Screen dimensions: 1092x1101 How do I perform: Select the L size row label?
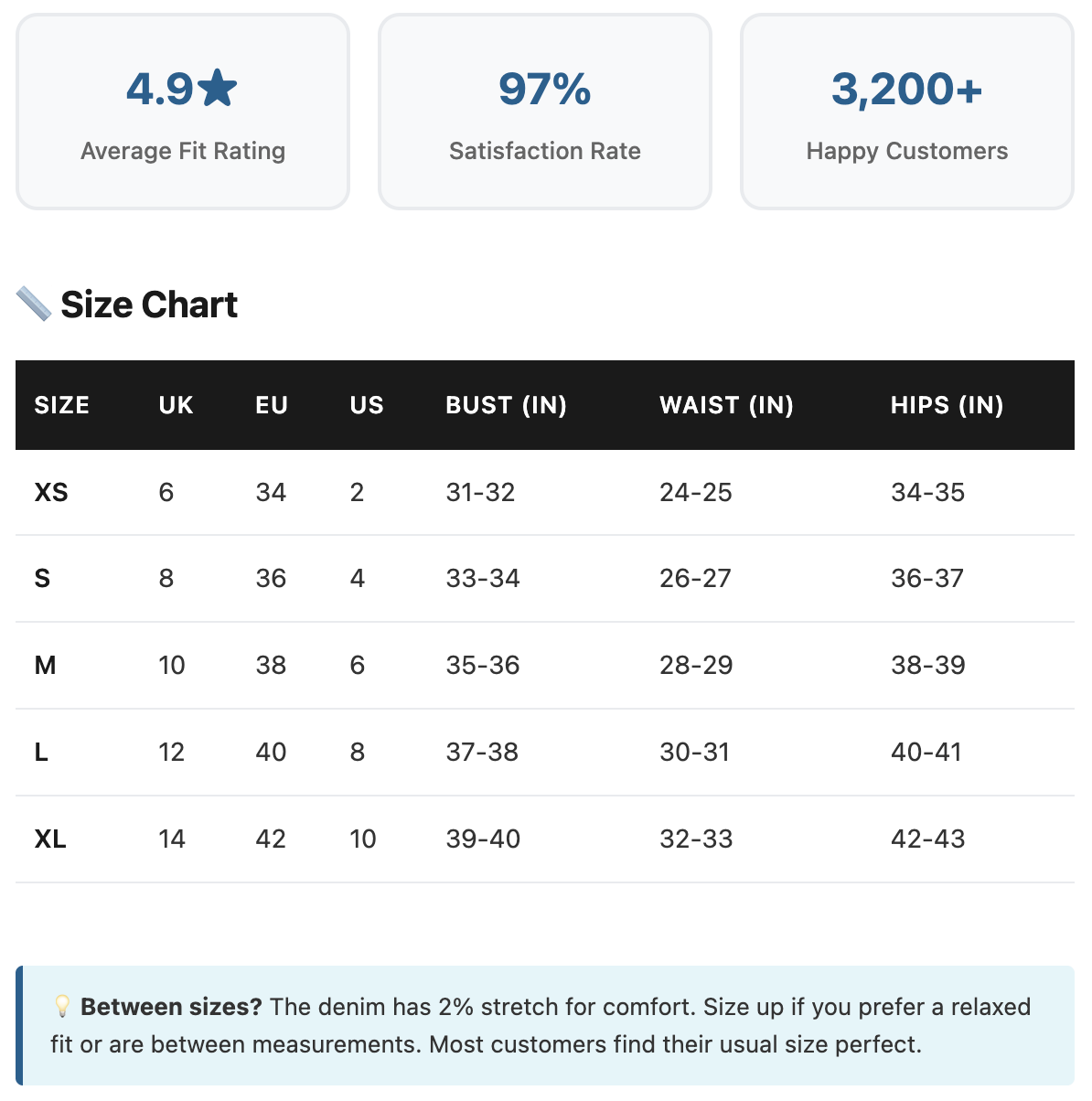pyautogui.click(x=41, y=752)
